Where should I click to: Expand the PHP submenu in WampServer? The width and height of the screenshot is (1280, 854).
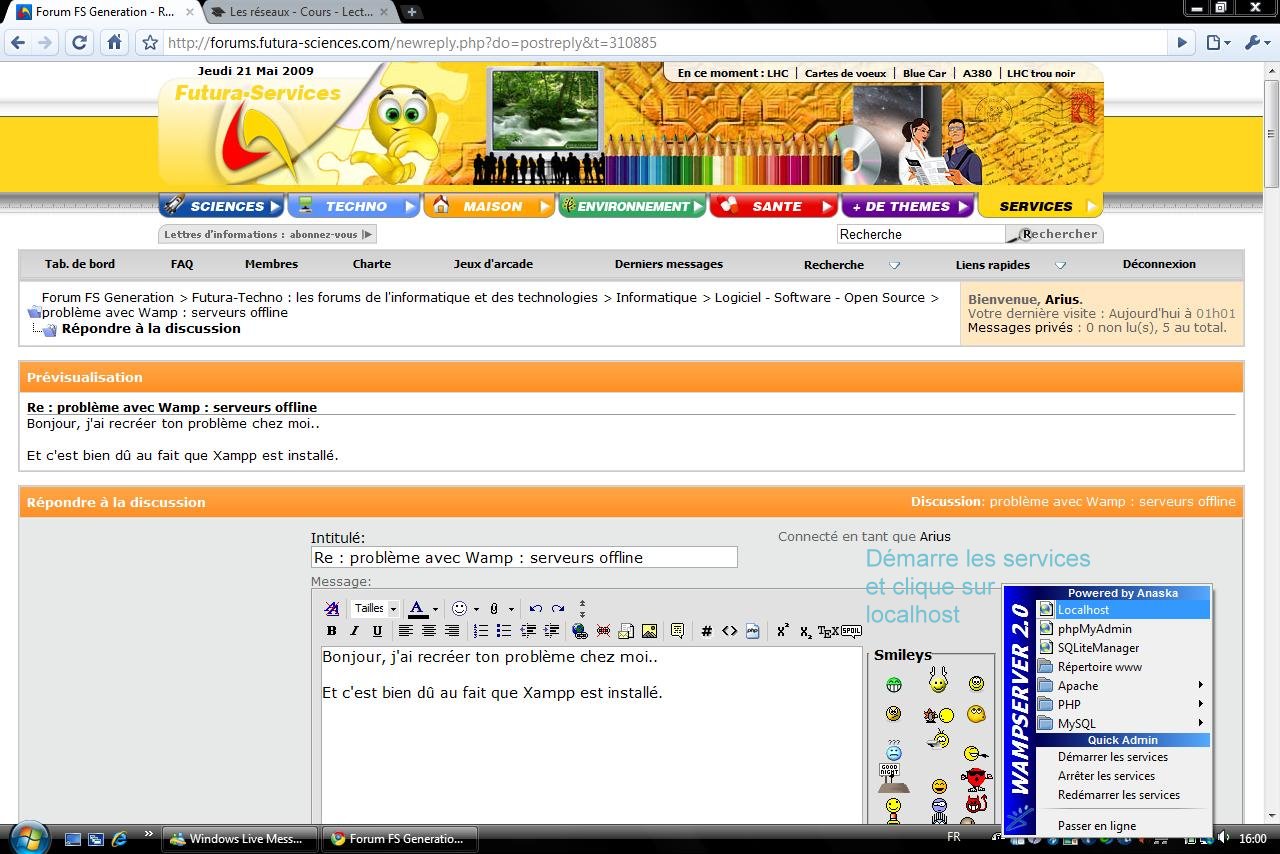(x=1122, y=705)
